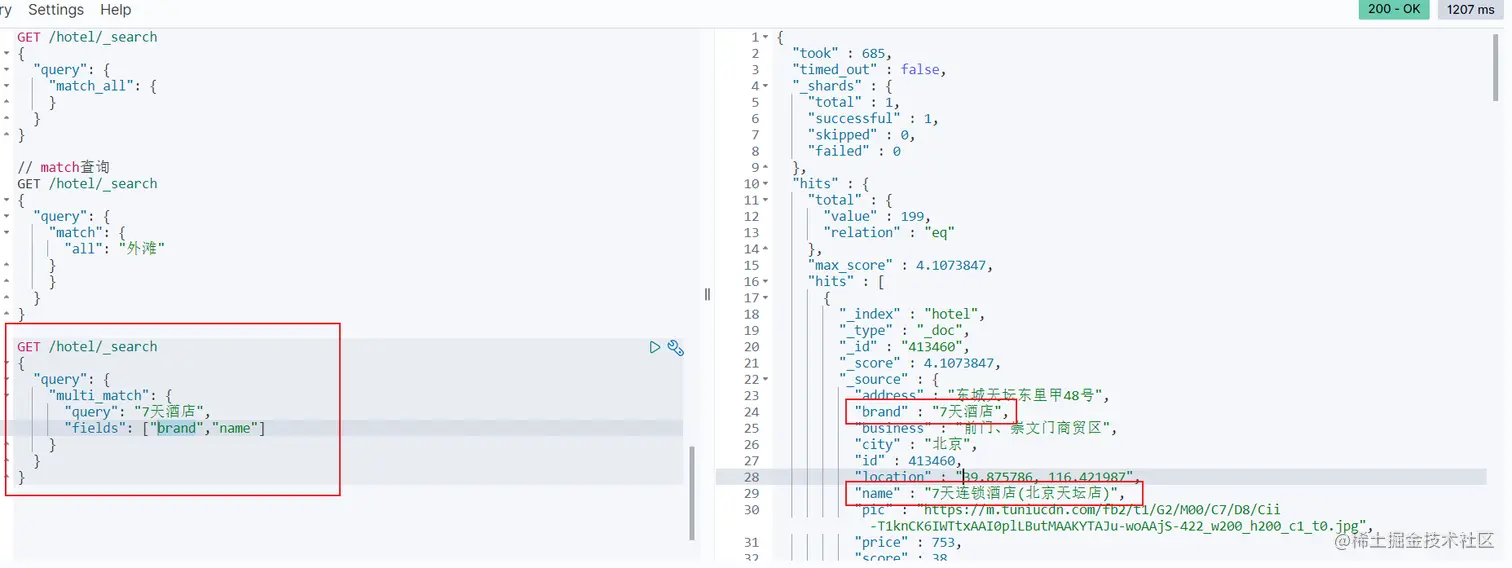Click the "pic" URL line
The image size is (1512, 568).
1113,518
